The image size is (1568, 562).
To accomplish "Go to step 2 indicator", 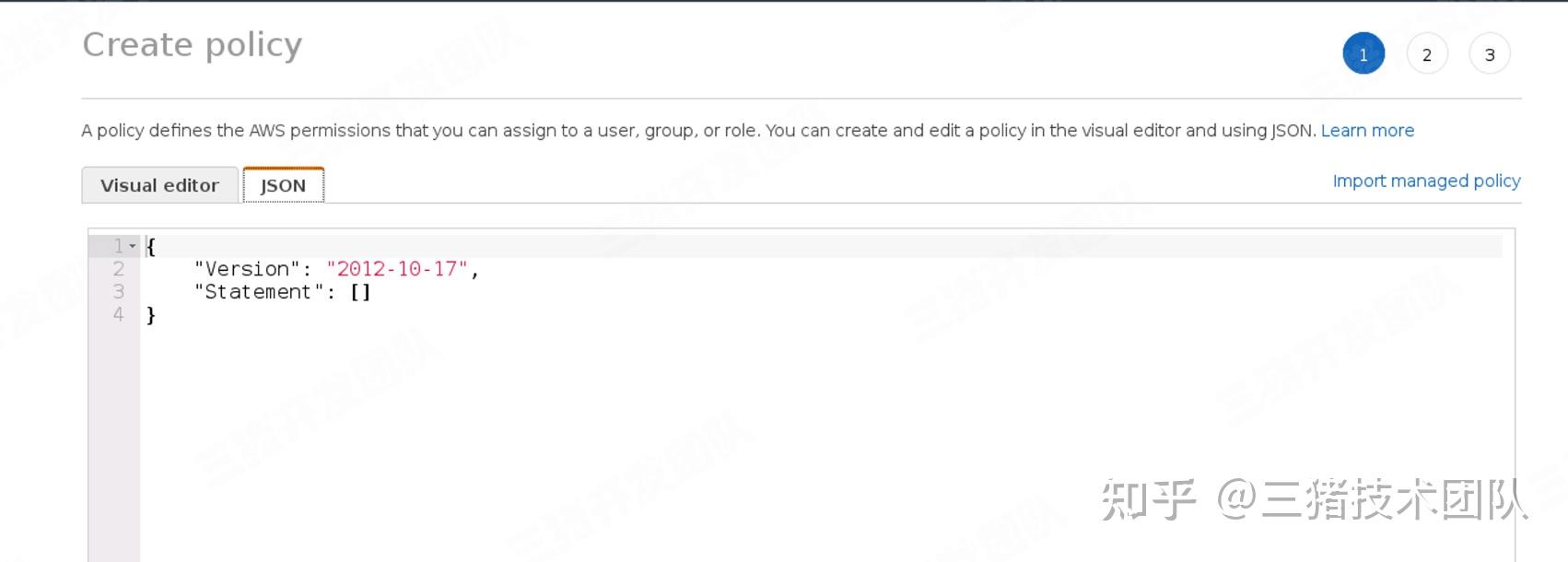I will 1426,54.
